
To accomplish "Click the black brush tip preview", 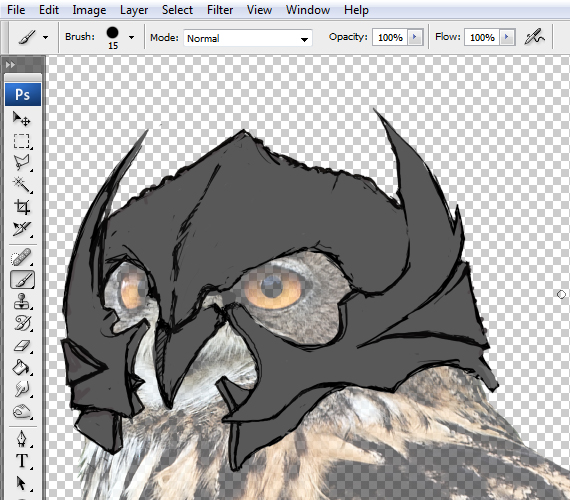I will (x=113, y=32).
